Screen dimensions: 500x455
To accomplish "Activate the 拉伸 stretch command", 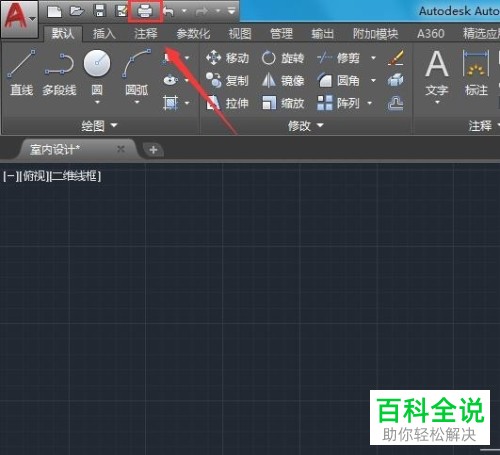I will tap(227, 103).
